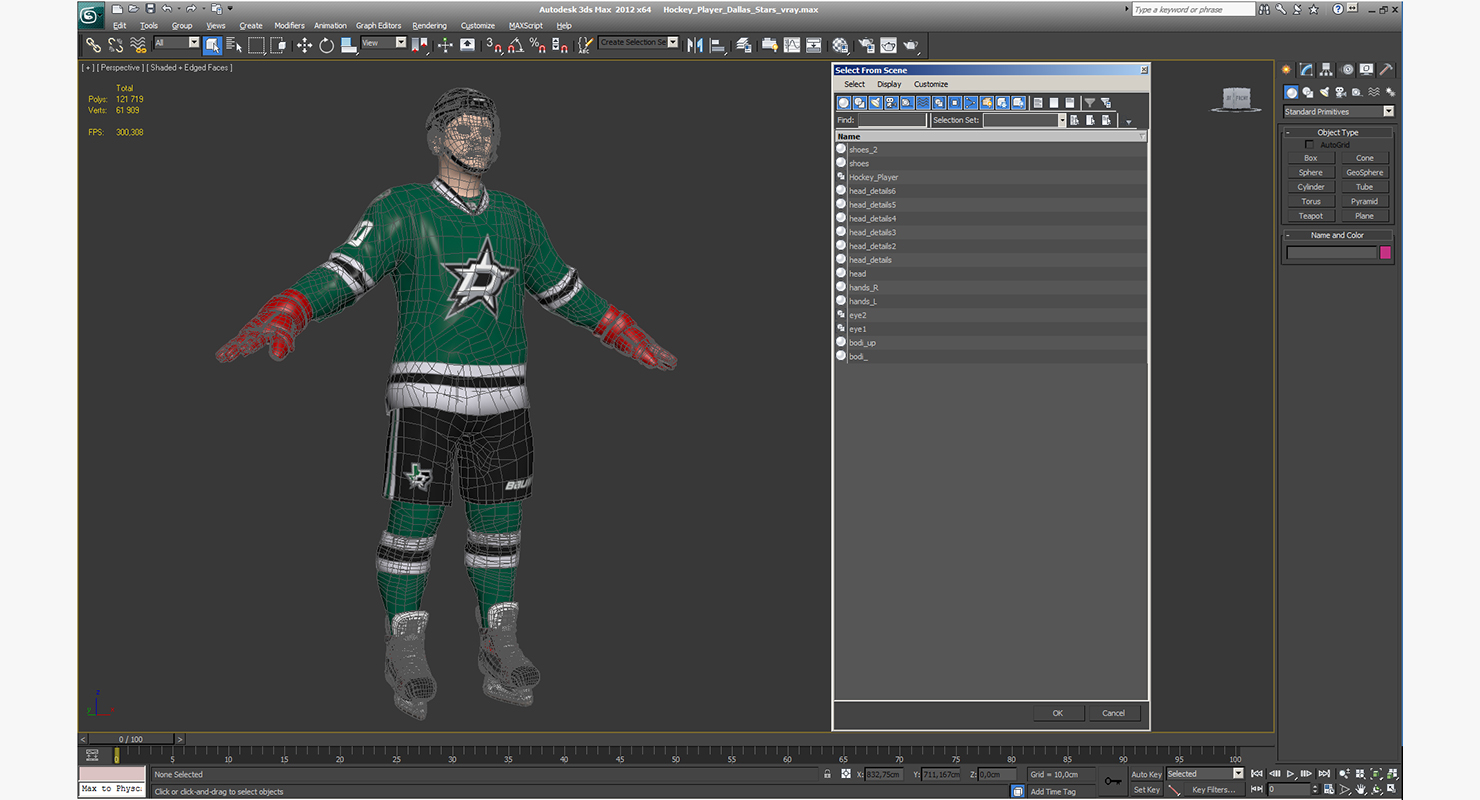Viewport: 1480px width, 800px height.
Task: Open the Material Editor icon
Action: pos(840,45)
